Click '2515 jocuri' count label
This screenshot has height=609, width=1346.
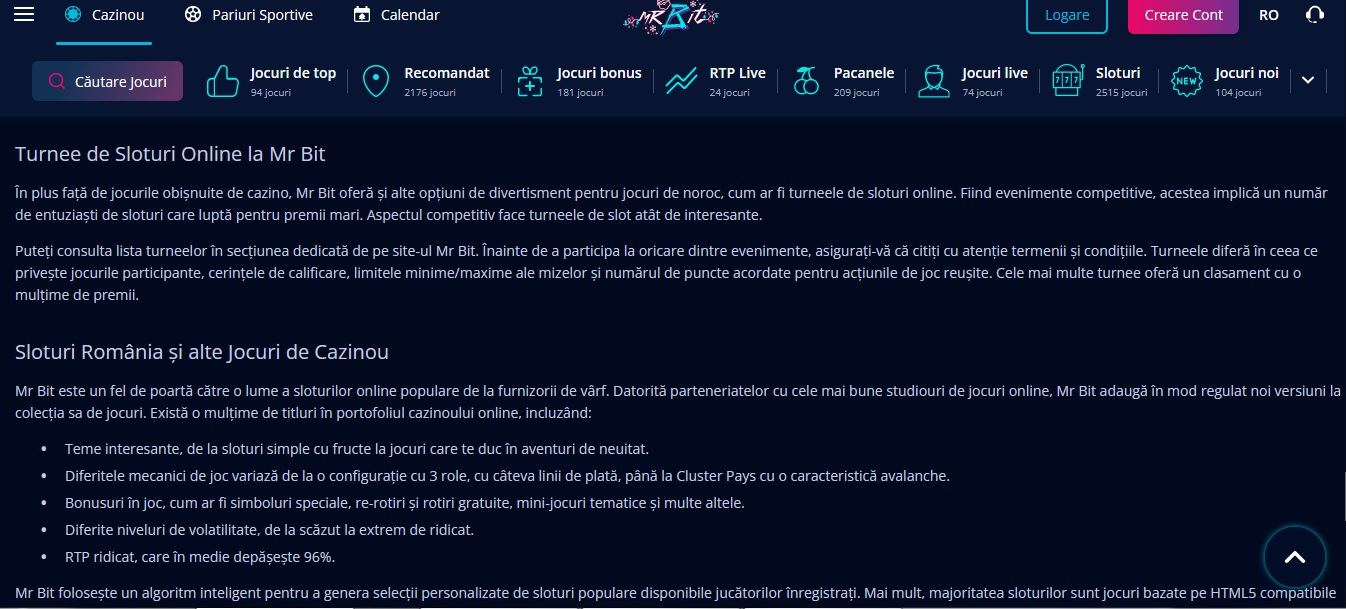(x=1121, y=92)
